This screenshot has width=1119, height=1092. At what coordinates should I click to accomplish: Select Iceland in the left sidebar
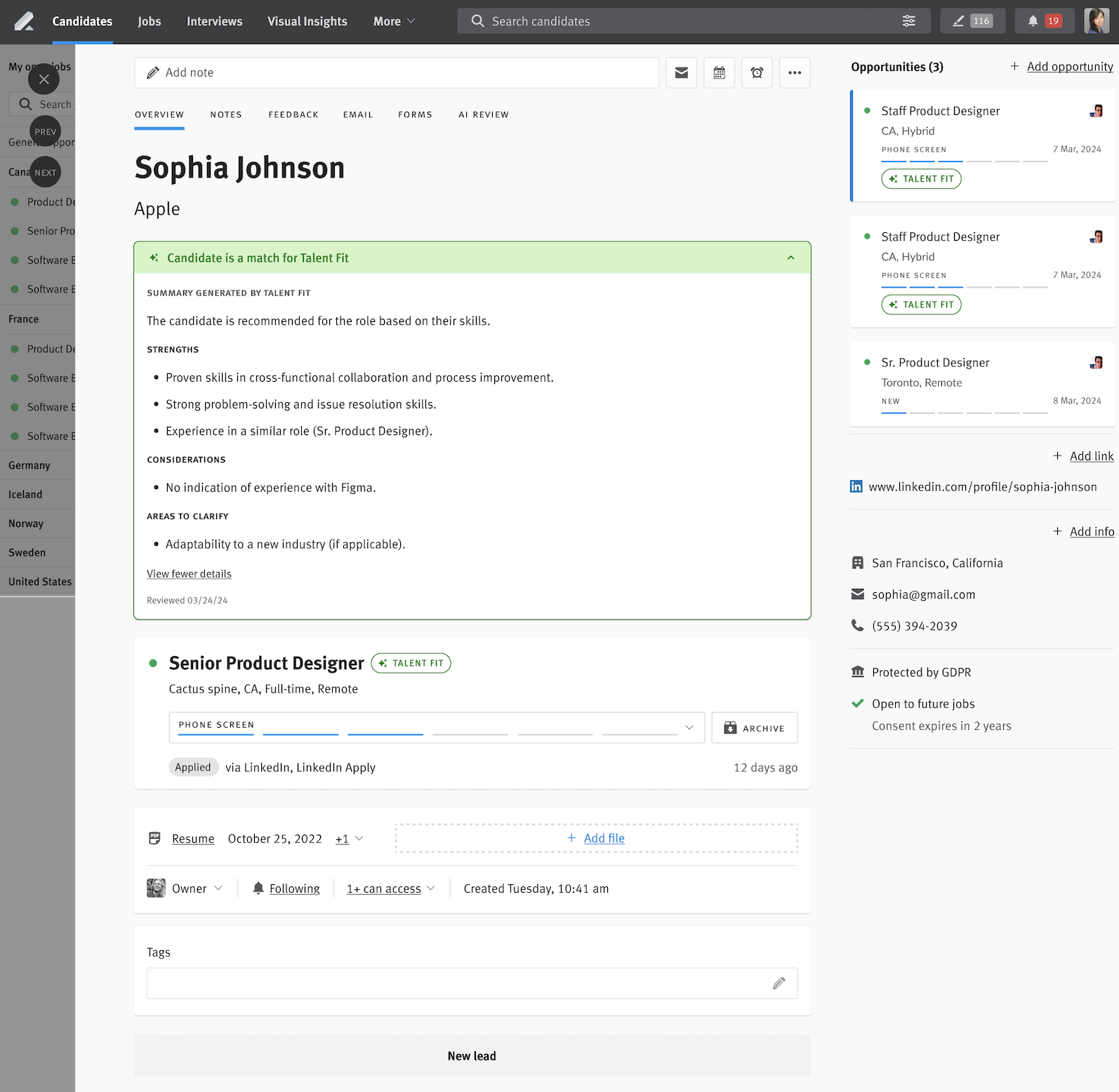click(x=25, y=495)
